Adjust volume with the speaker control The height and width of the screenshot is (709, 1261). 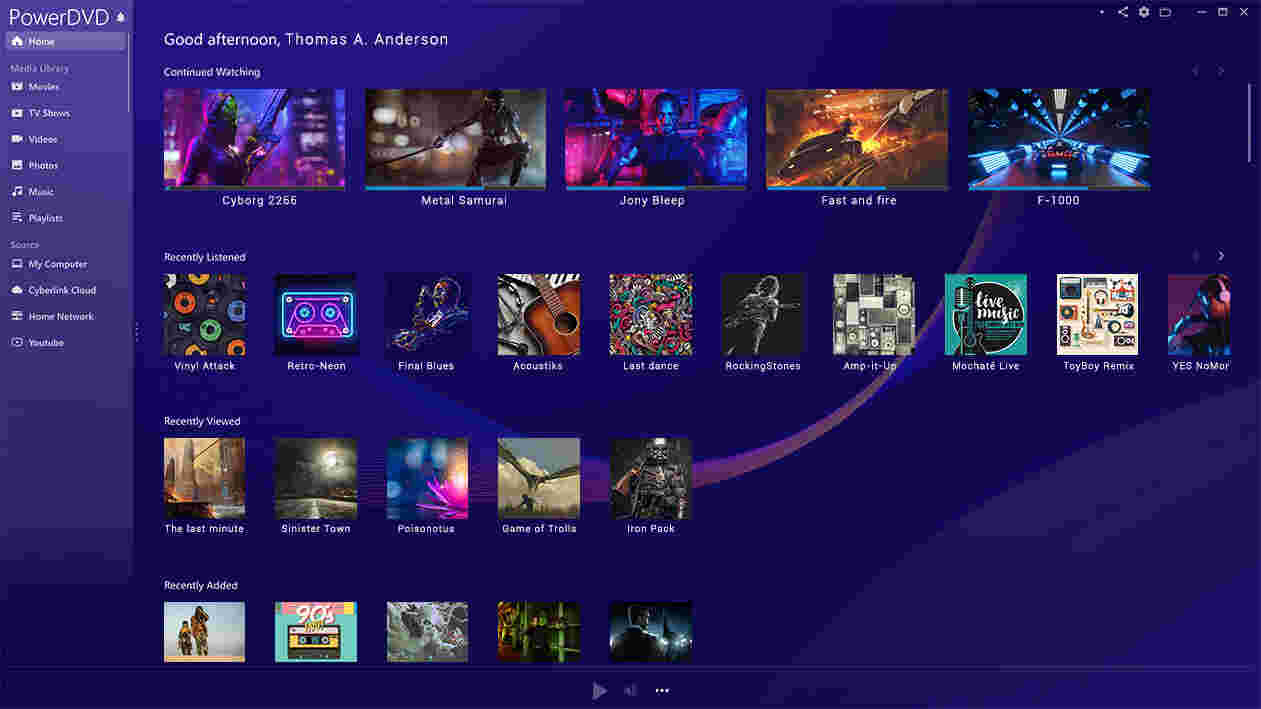click(629, 690)
